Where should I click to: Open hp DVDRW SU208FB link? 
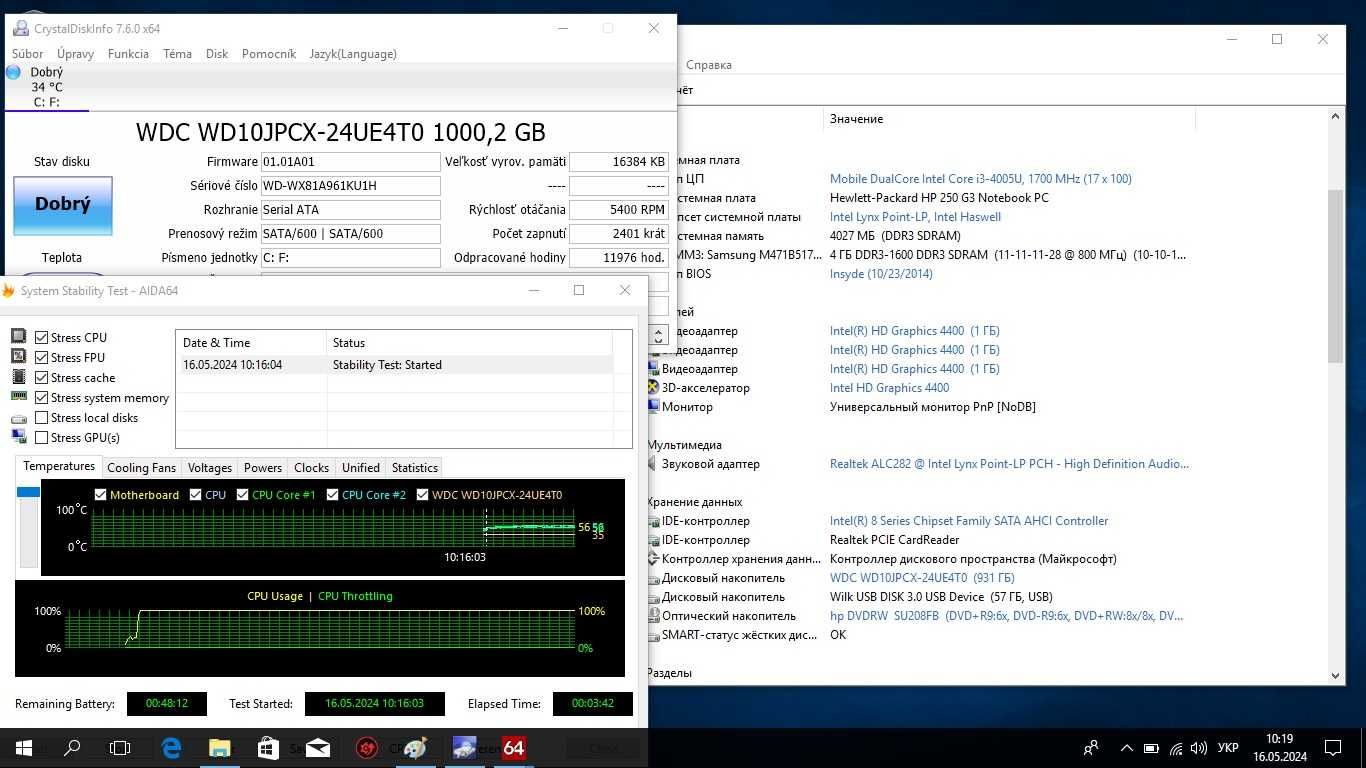click(x=1006, y=616)
